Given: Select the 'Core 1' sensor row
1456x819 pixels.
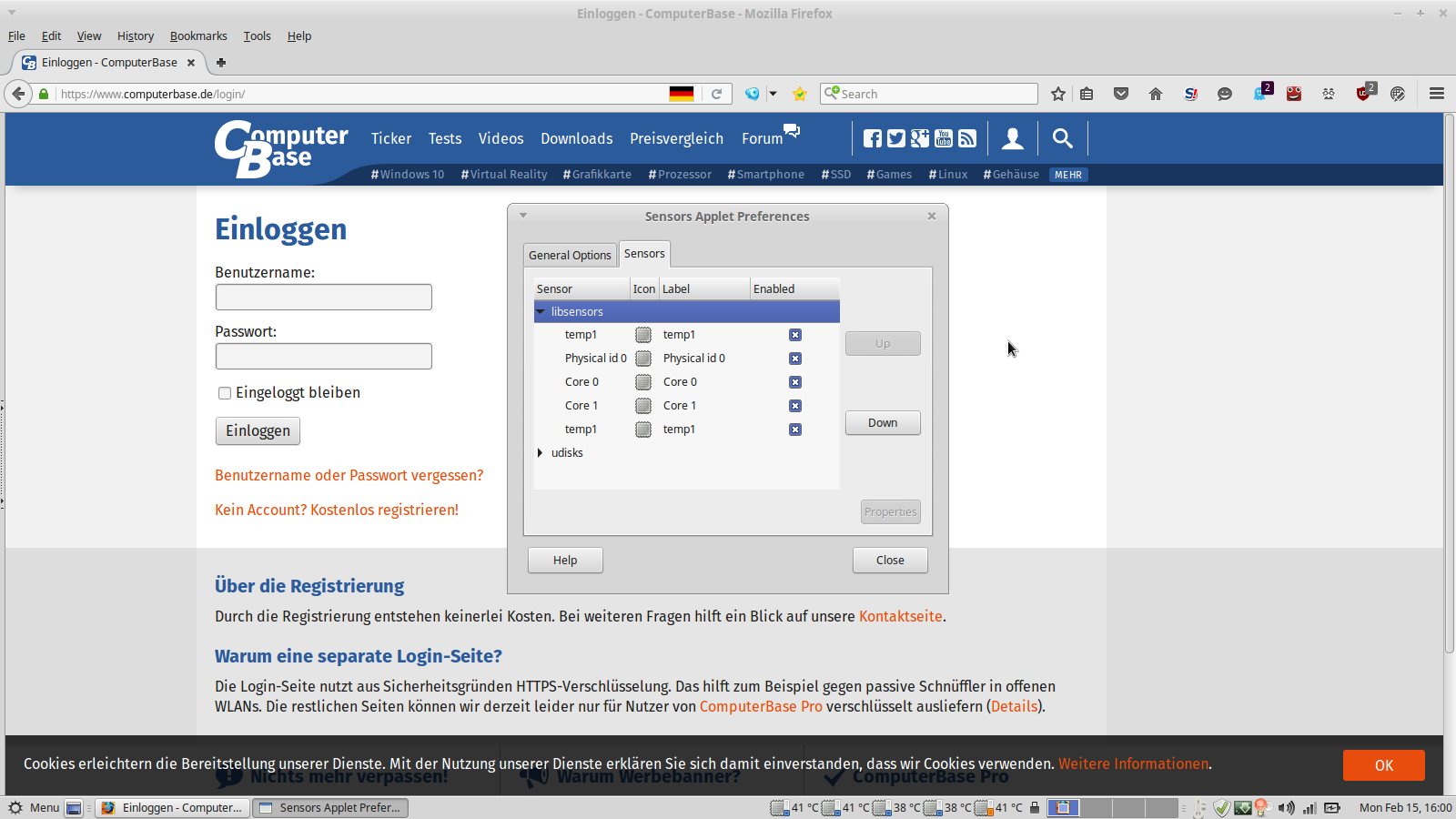Looking at the screenshot, I should point(687,406).
